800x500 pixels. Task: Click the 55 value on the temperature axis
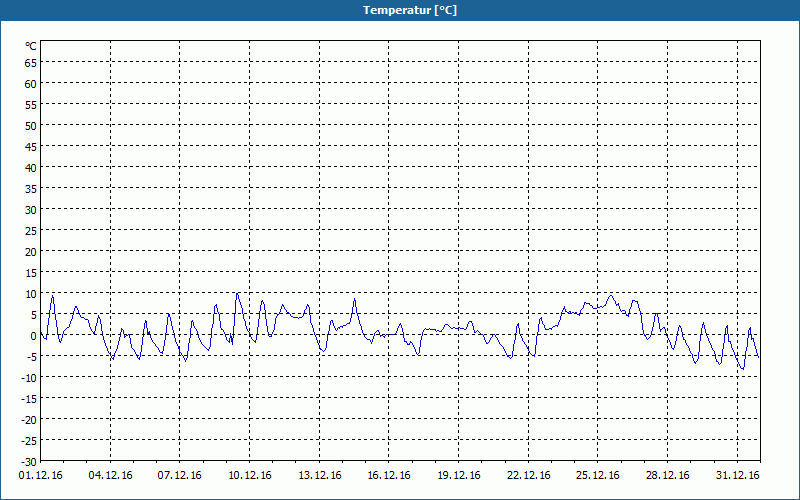tap(31, 105)
